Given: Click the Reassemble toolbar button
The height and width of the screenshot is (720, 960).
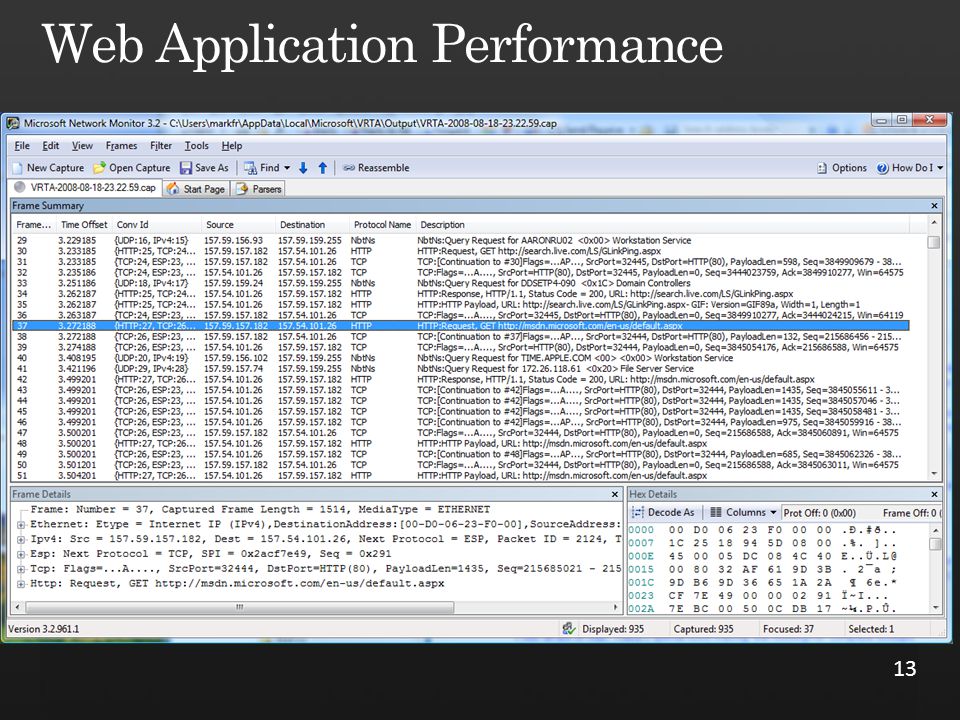Looking at the screenshot, I should tap(376, 168).
